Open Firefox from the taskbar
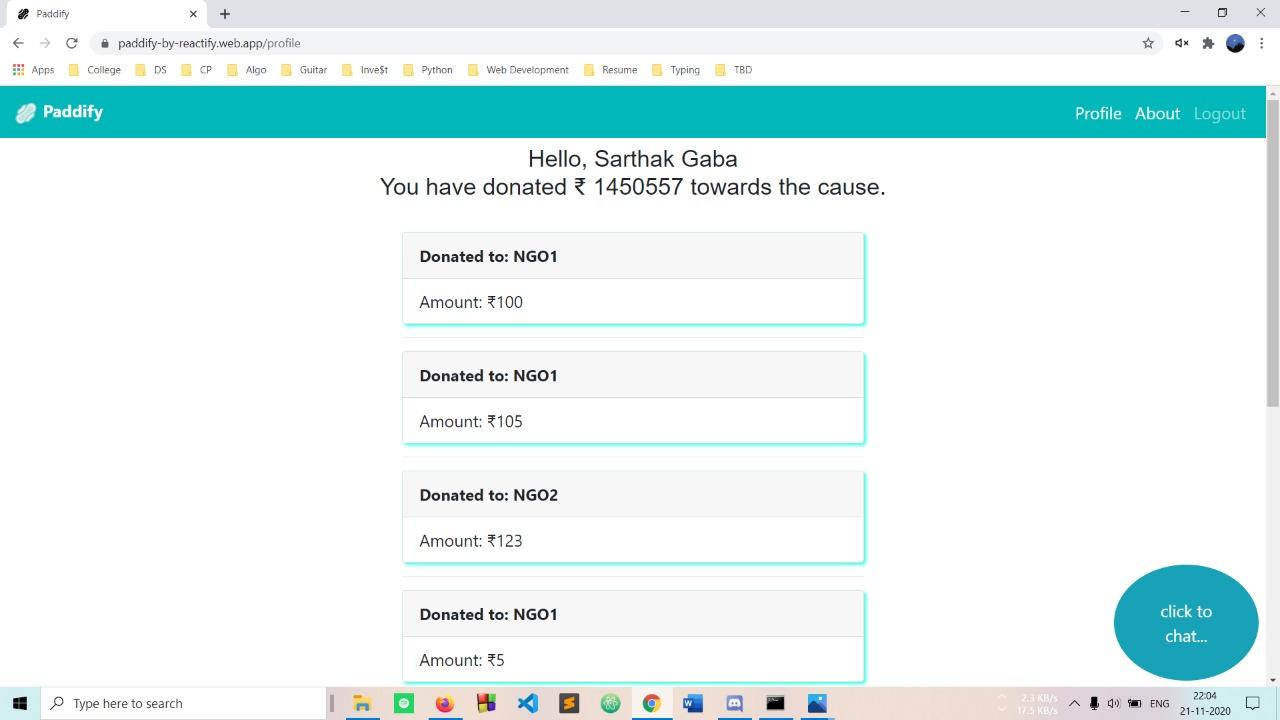The image size is (1280, 720). pos(445,703)
